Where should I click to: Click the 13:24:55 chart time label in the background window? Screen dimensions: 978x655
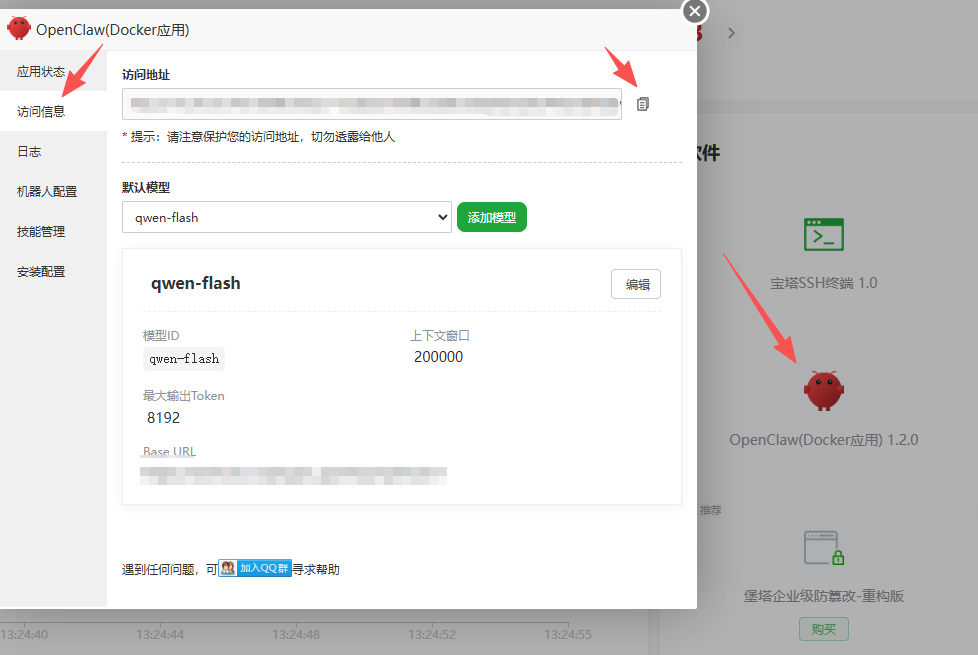(568, 634)
